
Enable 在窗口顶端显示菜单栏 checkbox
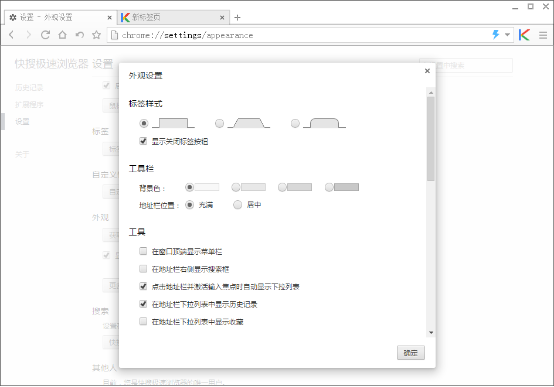pos(143,251)
